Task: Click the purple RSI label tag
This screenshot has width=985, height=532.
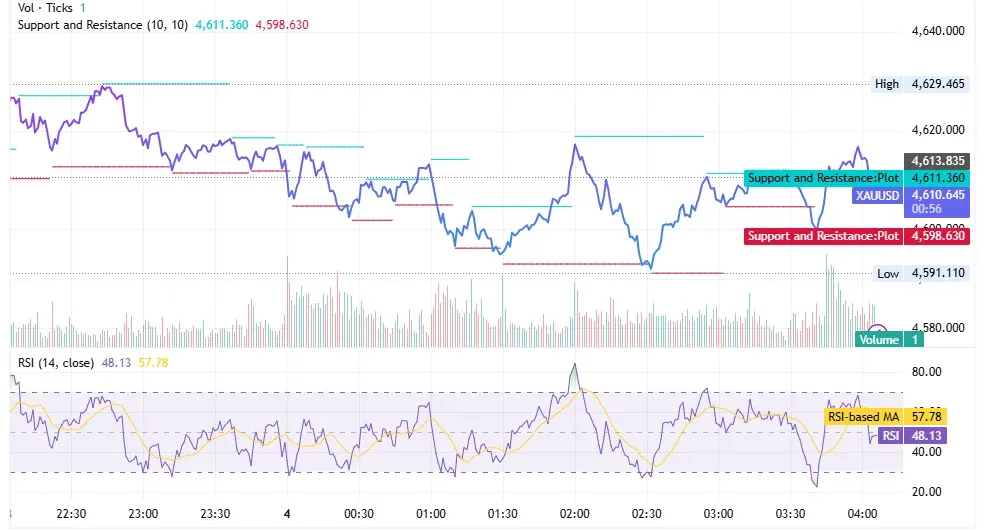Action: [x=890, y=436]
